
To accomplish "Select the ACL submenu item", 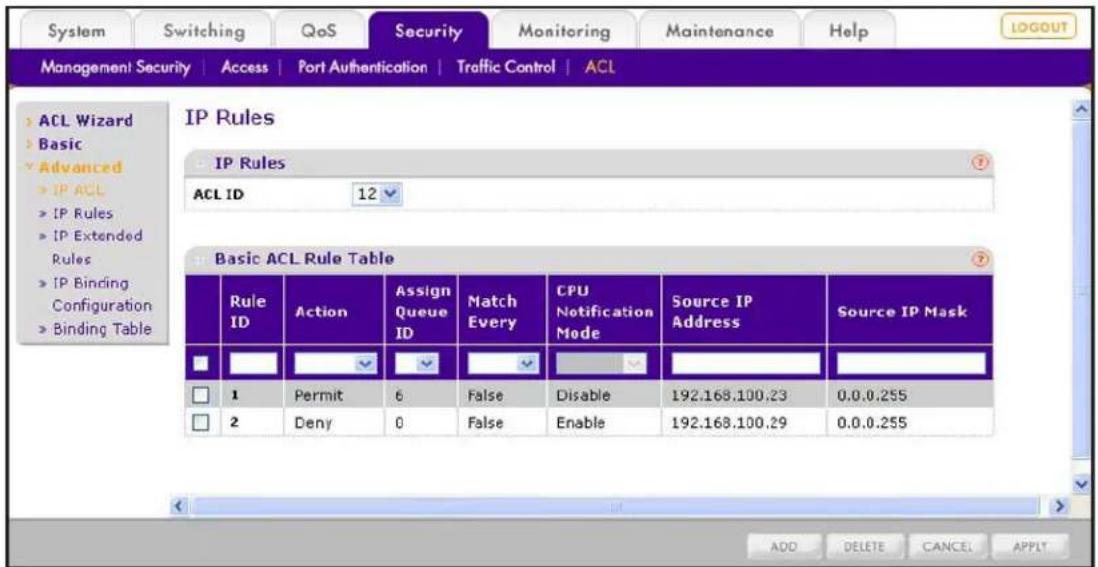I will coord(599,68).
